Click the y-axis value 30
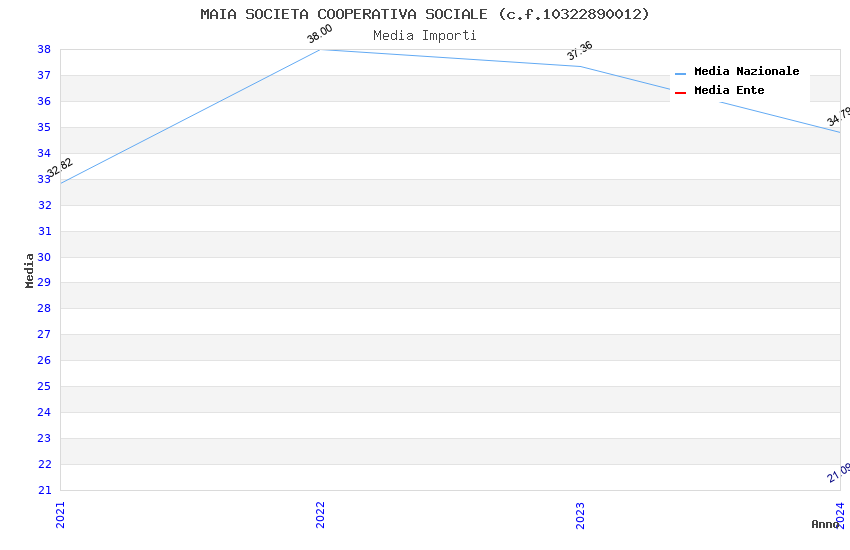Viewport: 850px width, 550px height. pos(44,257)
